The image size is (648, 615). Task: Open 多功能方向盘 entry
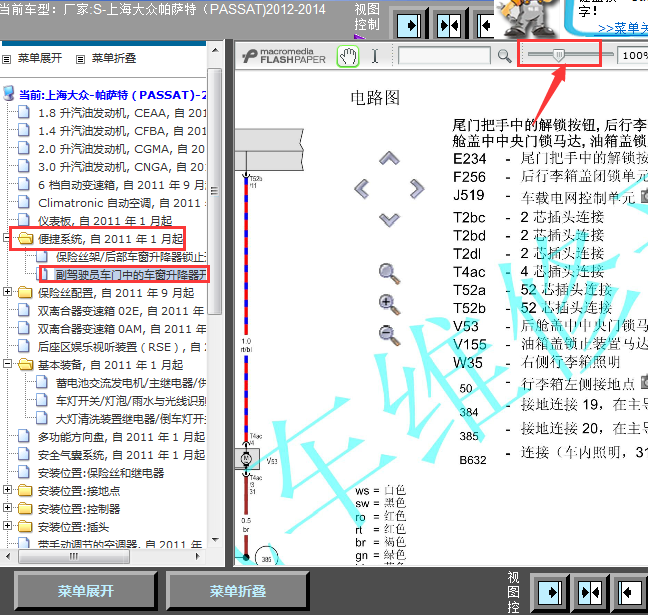[x=122, y=437]
